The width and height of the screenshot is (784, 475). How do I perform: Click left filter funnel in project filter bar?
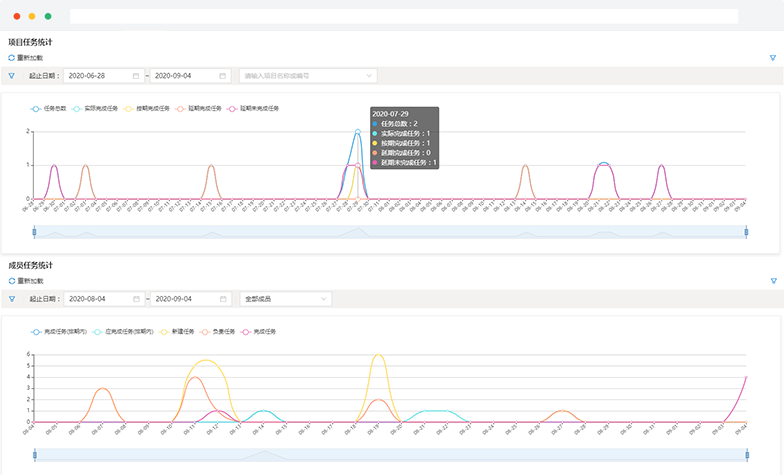[12, 76]
